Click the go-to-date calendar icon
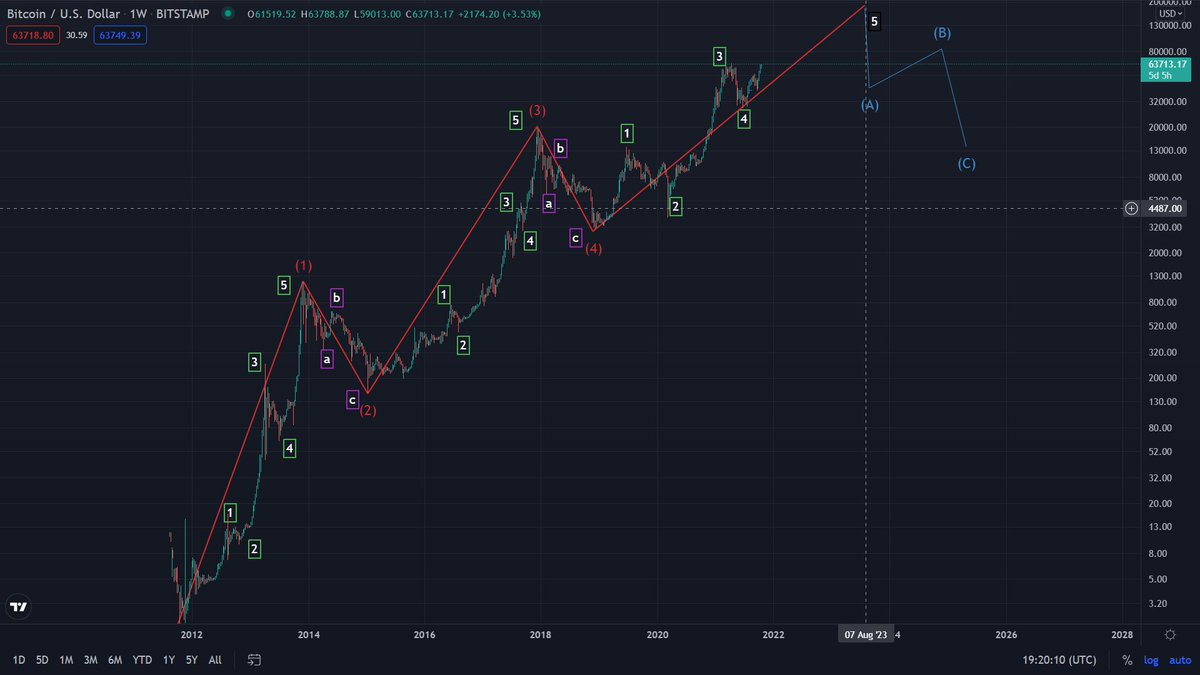The height and width of the screenshot is (675, 1200). (x=253, y=660)
